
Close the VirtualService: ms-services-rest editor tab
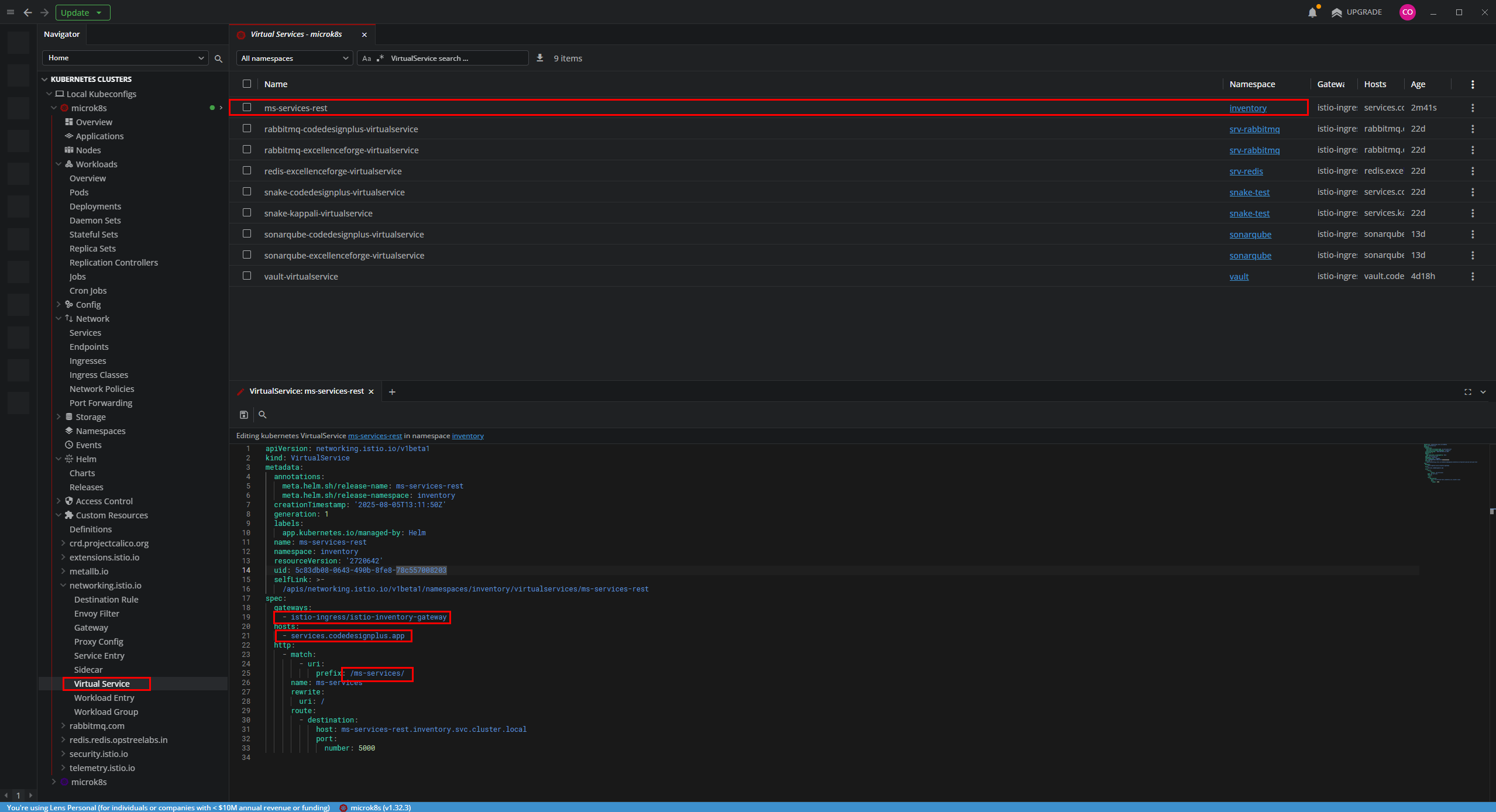(371, 392)
